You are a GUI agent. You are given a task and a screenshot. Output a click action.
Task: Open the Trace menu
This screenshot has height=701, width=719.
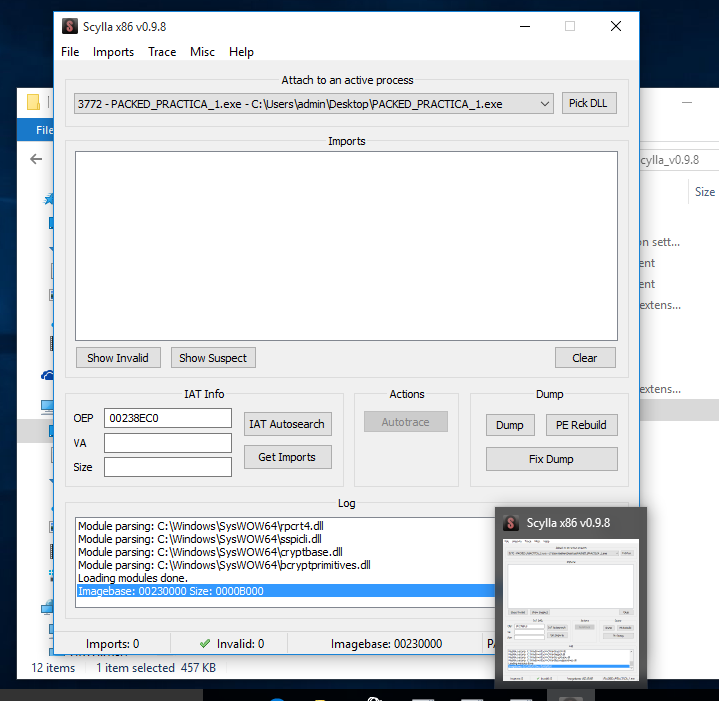[x=162, y=52]
